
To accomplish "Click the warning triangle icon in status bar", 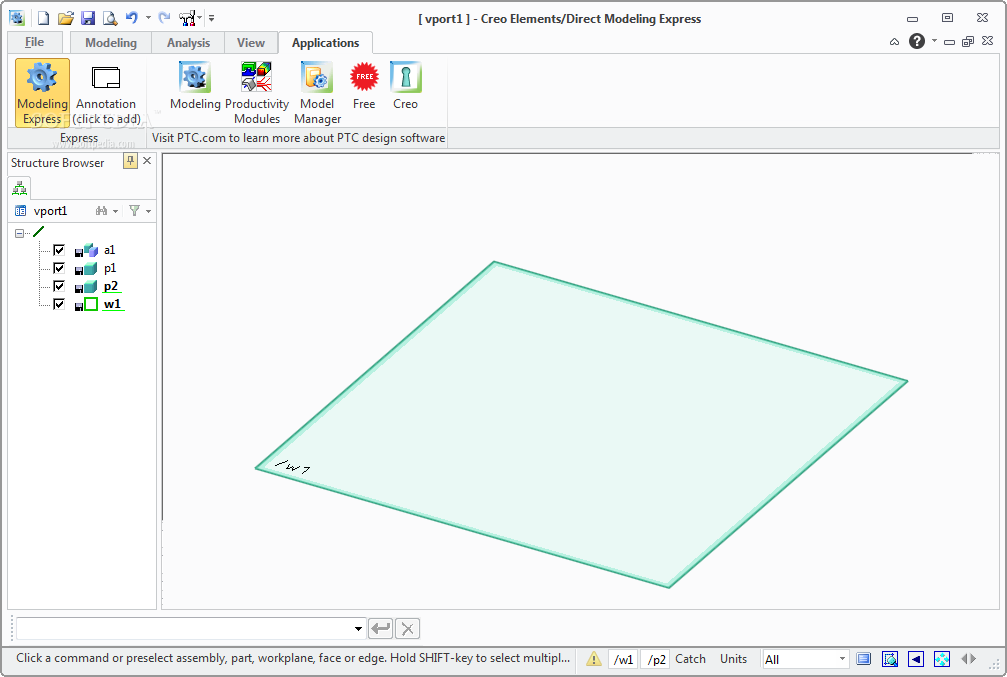I will point(594,659).
